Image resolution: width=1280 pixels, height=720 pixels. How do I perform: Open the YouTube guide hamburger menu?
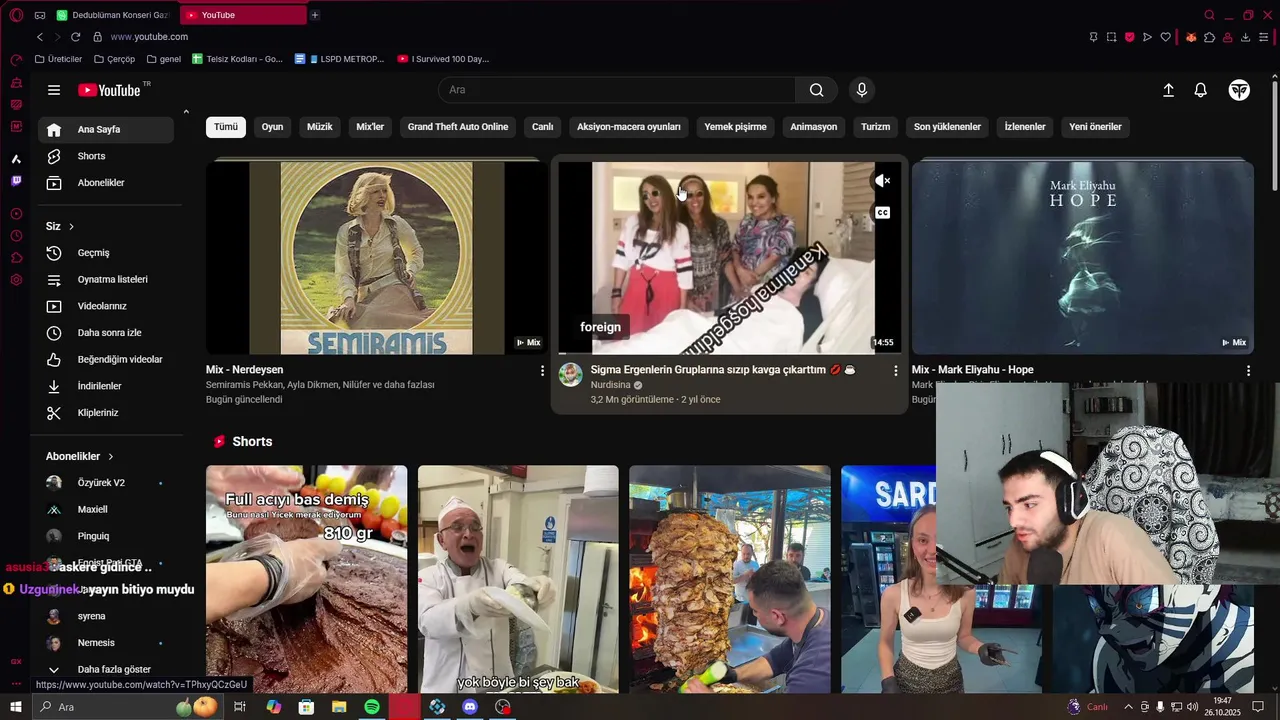54,90
